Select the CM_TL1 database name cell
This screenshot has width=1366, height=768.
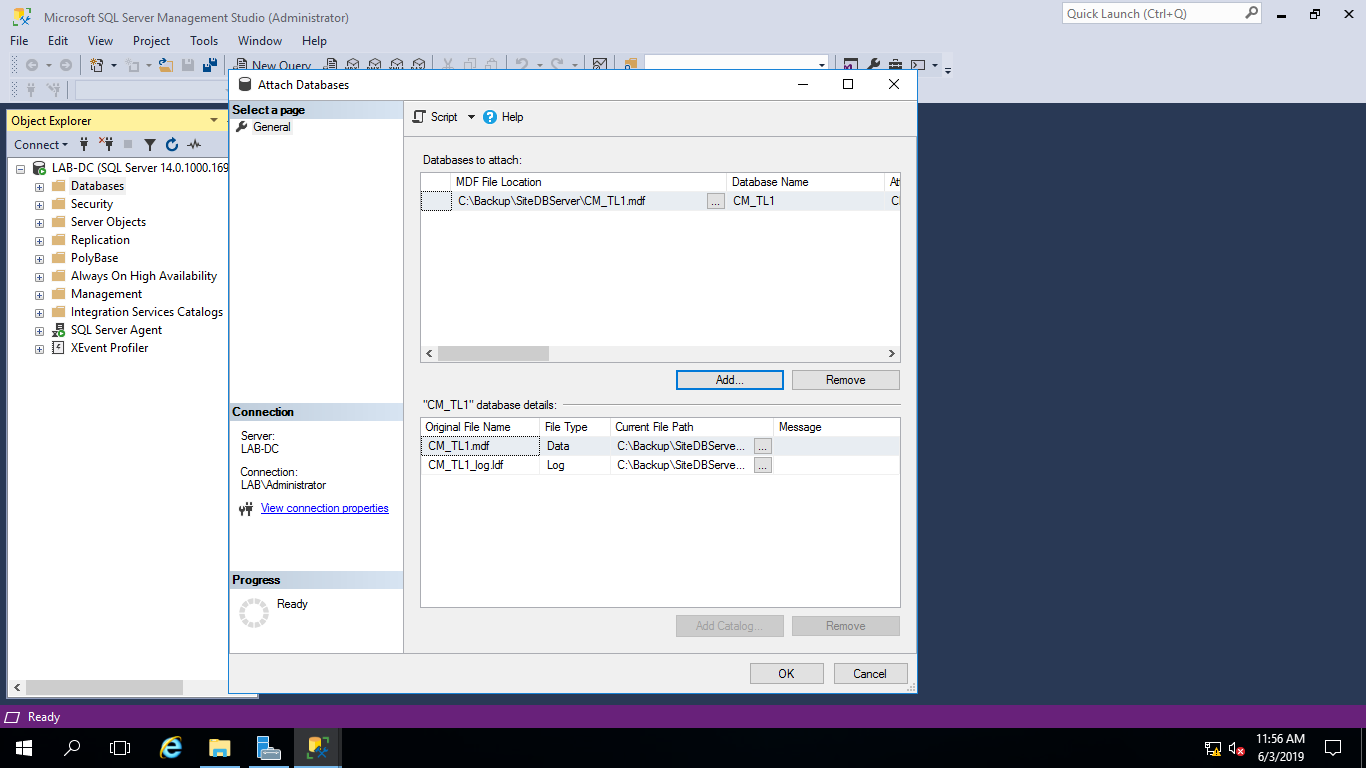click(806, 201)
